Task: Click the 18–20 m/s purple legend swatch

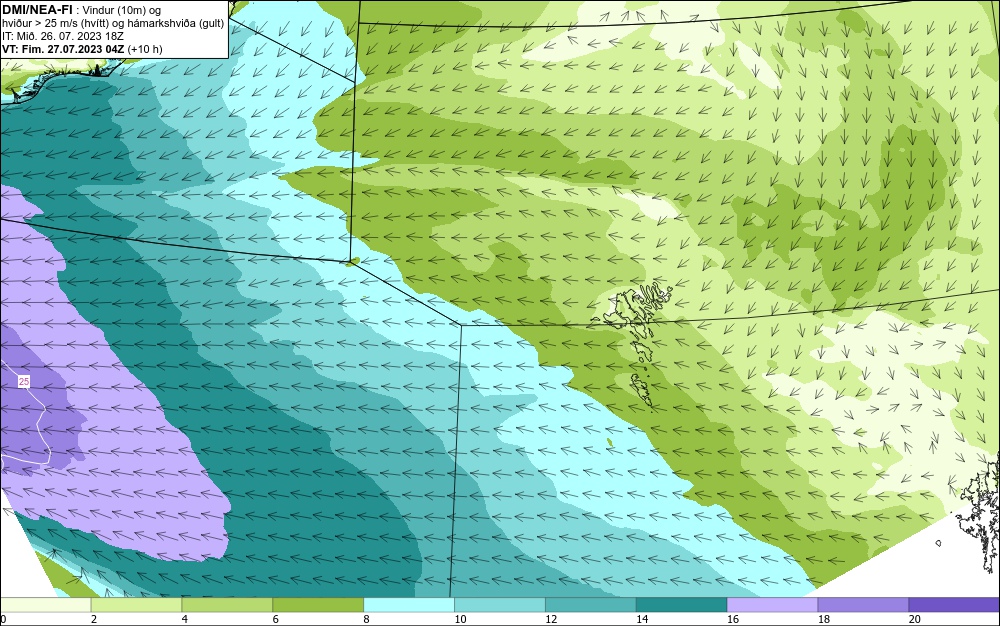Action: click(x=864, y=605)
